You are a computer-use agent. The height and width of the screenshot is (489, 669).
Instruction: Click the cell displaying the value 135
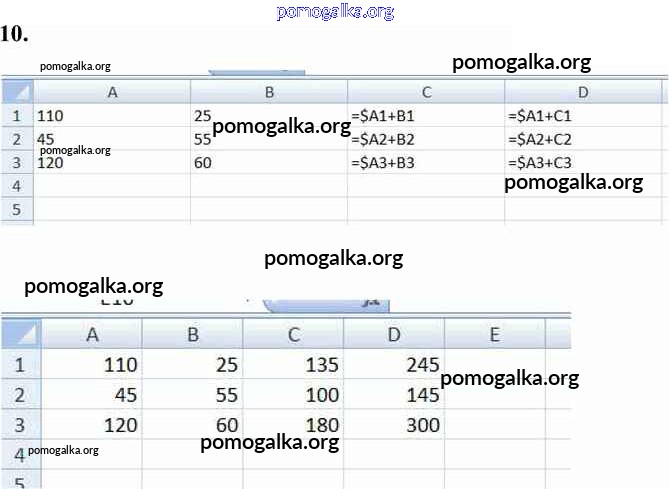(x=293, y=364)
